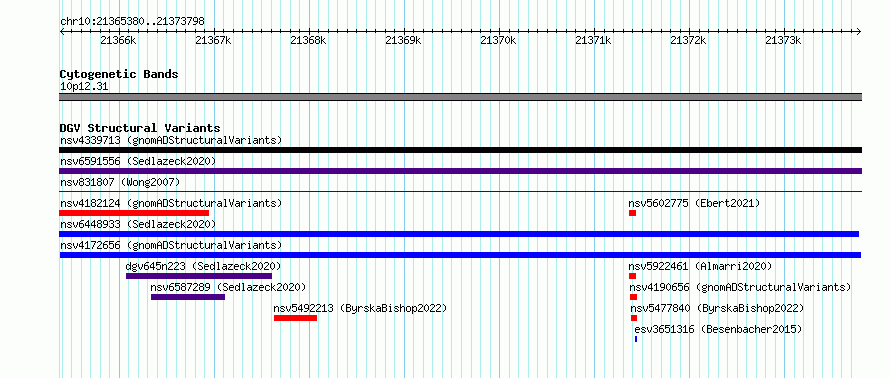Viewport: 890px width, 378px height.
Task: Select the purple nsv6591556 variant bar
Action: [x=460, y=171]
